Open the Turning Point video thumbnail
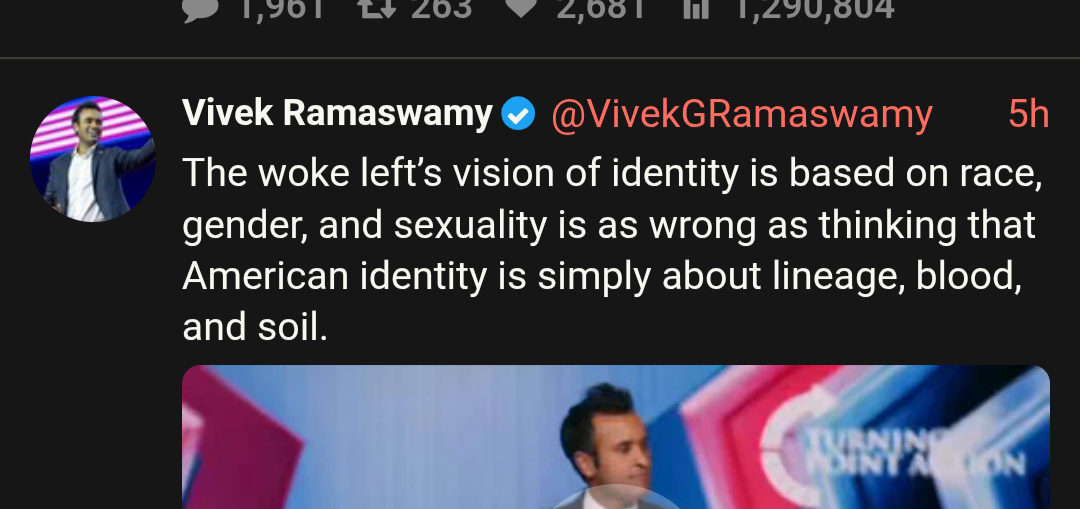The width and height of the screenshot is (1080, 509). click(616, 437)
